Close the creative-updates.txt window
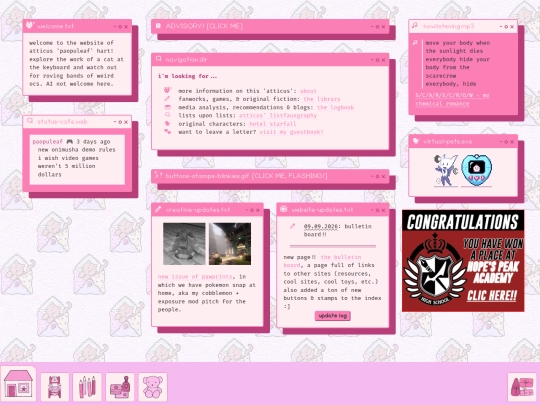 pos(258,210)
